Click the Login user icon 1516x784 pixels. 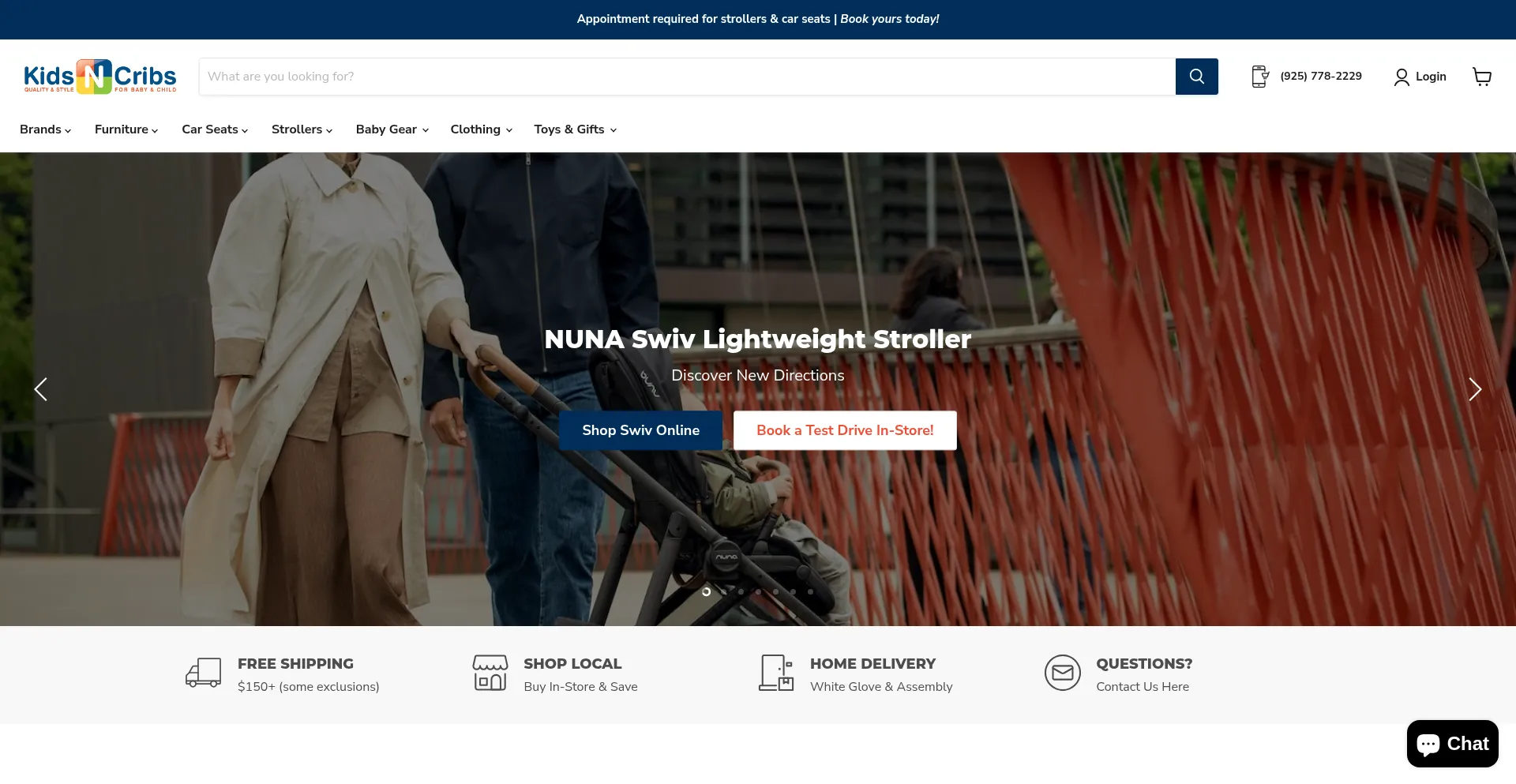tap(1402, 77)
